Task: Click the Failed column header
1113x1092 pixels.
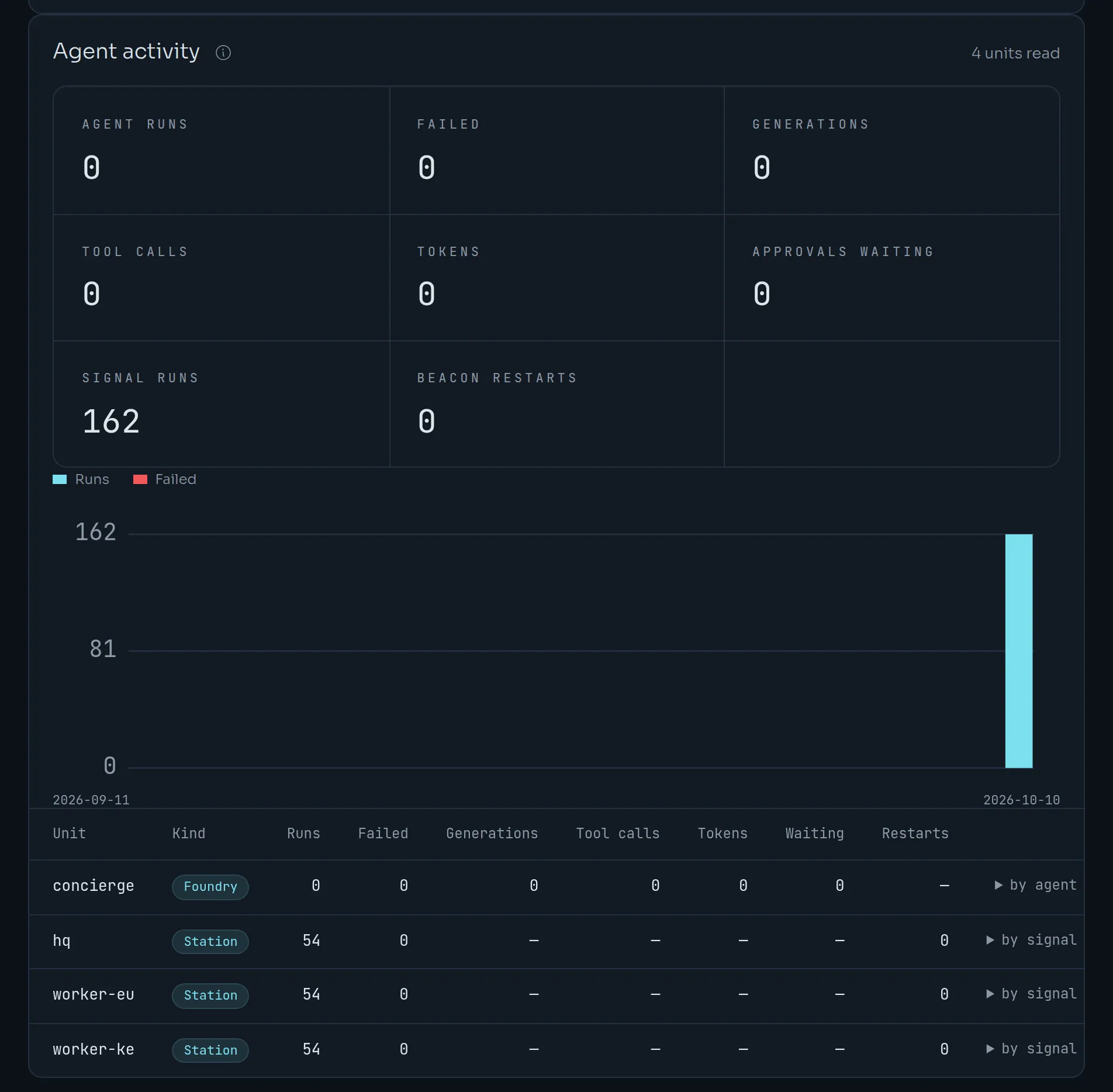Action: coord(383,834)
